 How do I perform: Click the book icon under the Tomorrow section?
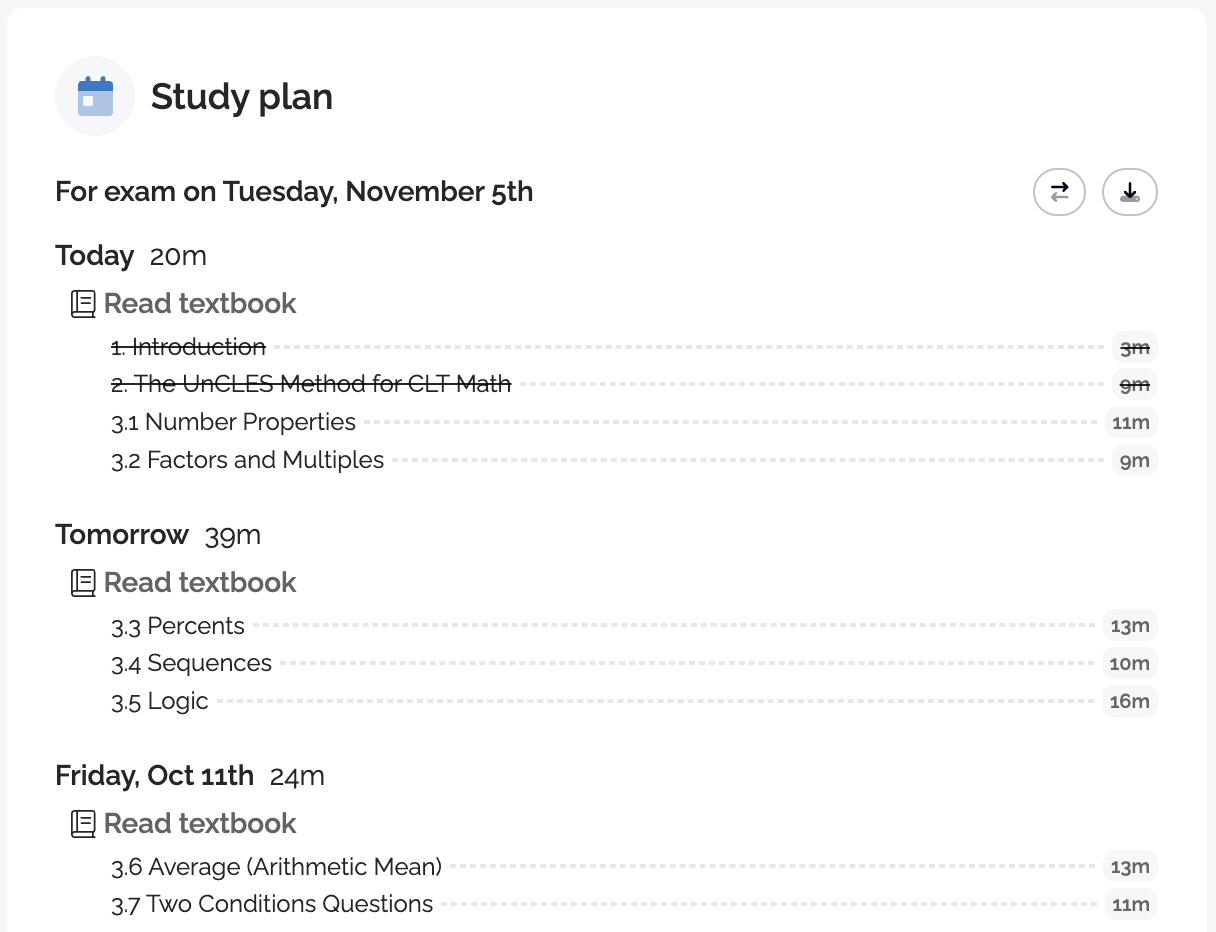point(84,582)
